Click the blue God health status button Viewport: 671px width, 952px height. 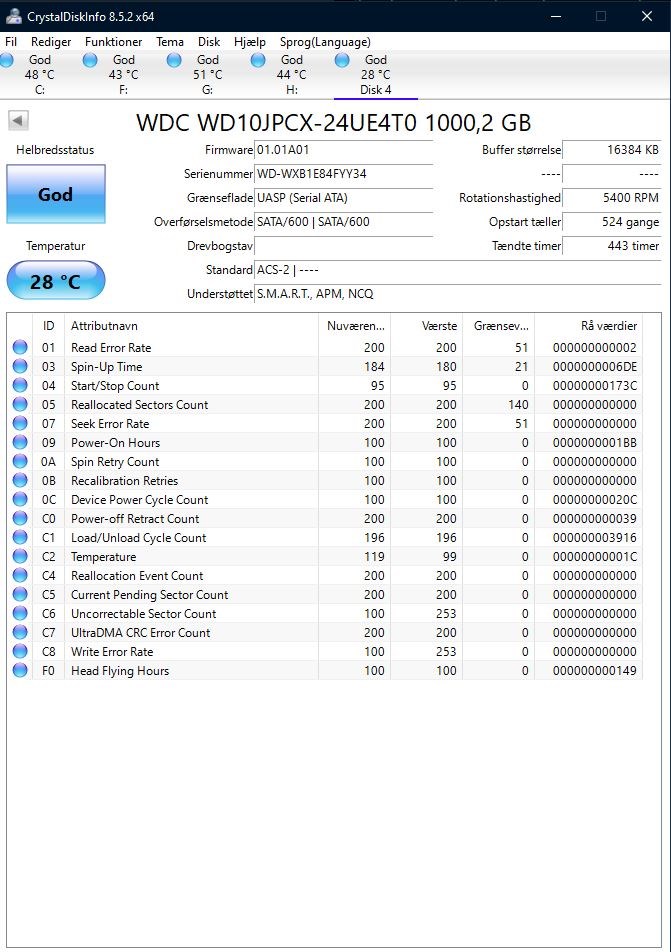click(55, 194)
